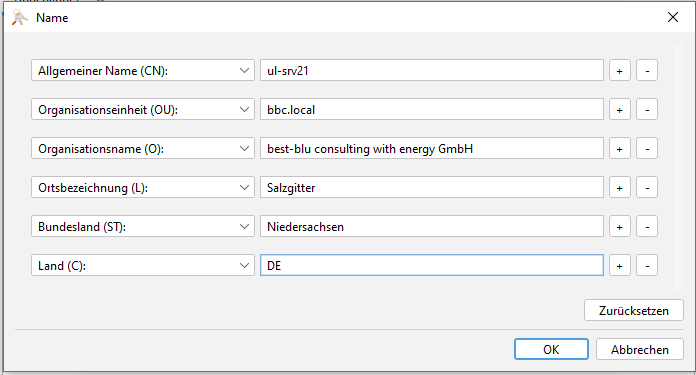The image size is (696, 375).
Task: Open the Bundesland (ST) dropdown
Action: (142, 227)
